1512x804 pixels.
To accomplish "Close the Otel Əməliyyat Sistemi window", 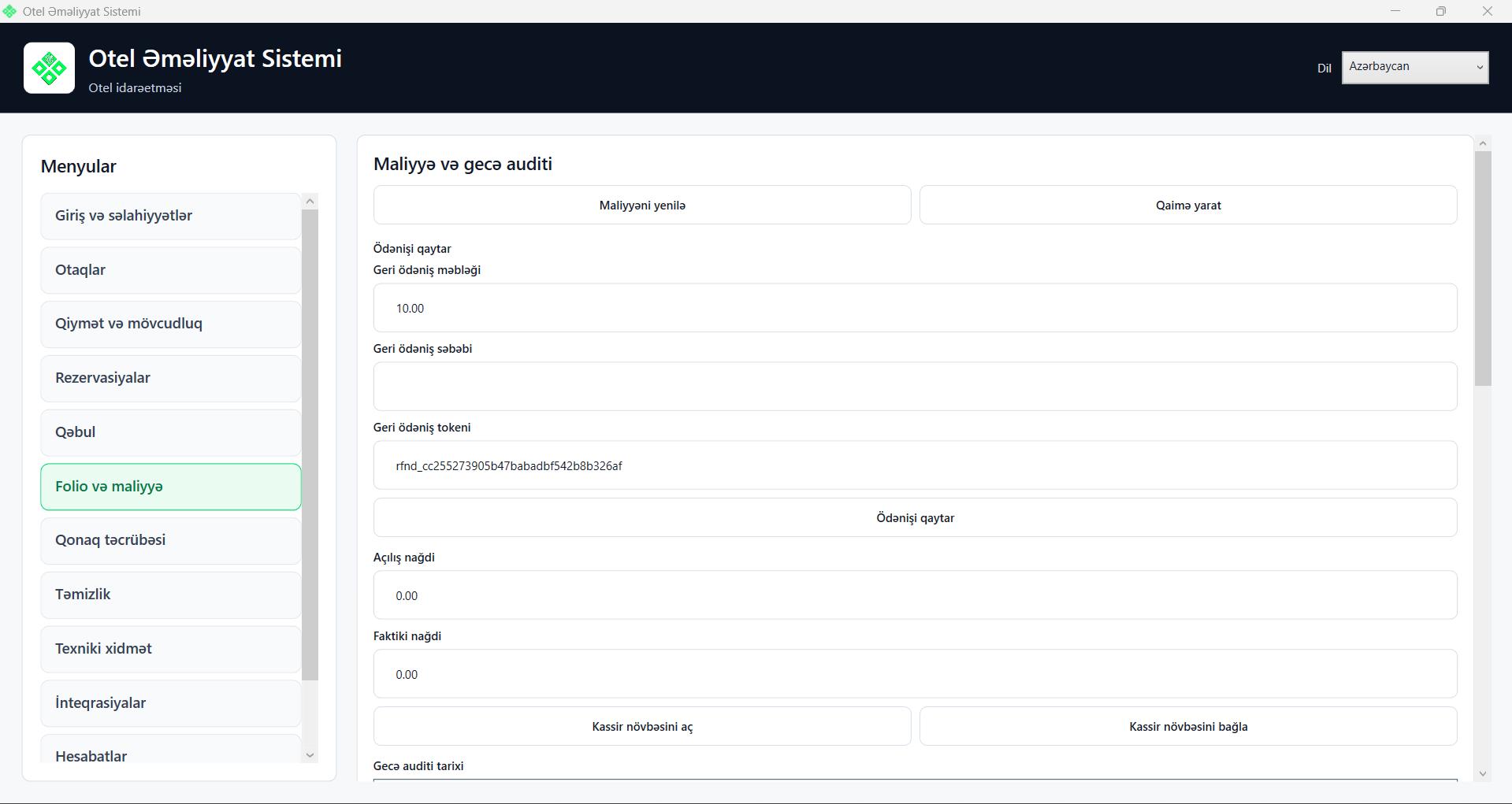I will pos(1488,11).
